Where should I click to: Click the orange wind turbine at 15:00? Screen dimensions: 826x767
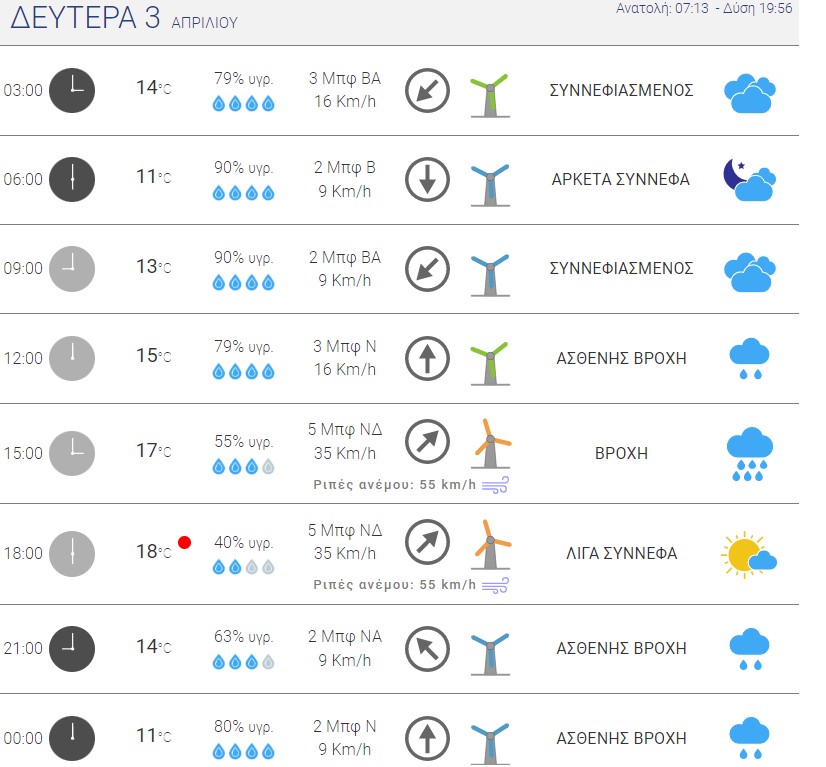(490, 444)
